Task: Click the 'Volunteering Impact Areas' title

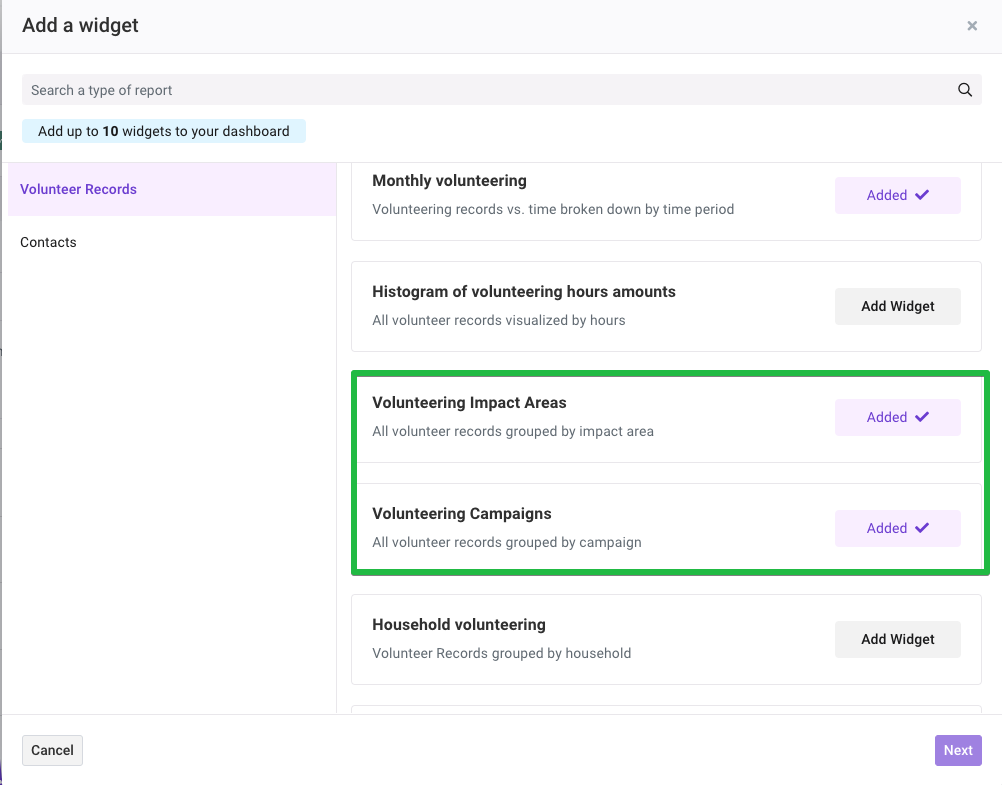Action: pyautogui.click(x=469, y=403)
